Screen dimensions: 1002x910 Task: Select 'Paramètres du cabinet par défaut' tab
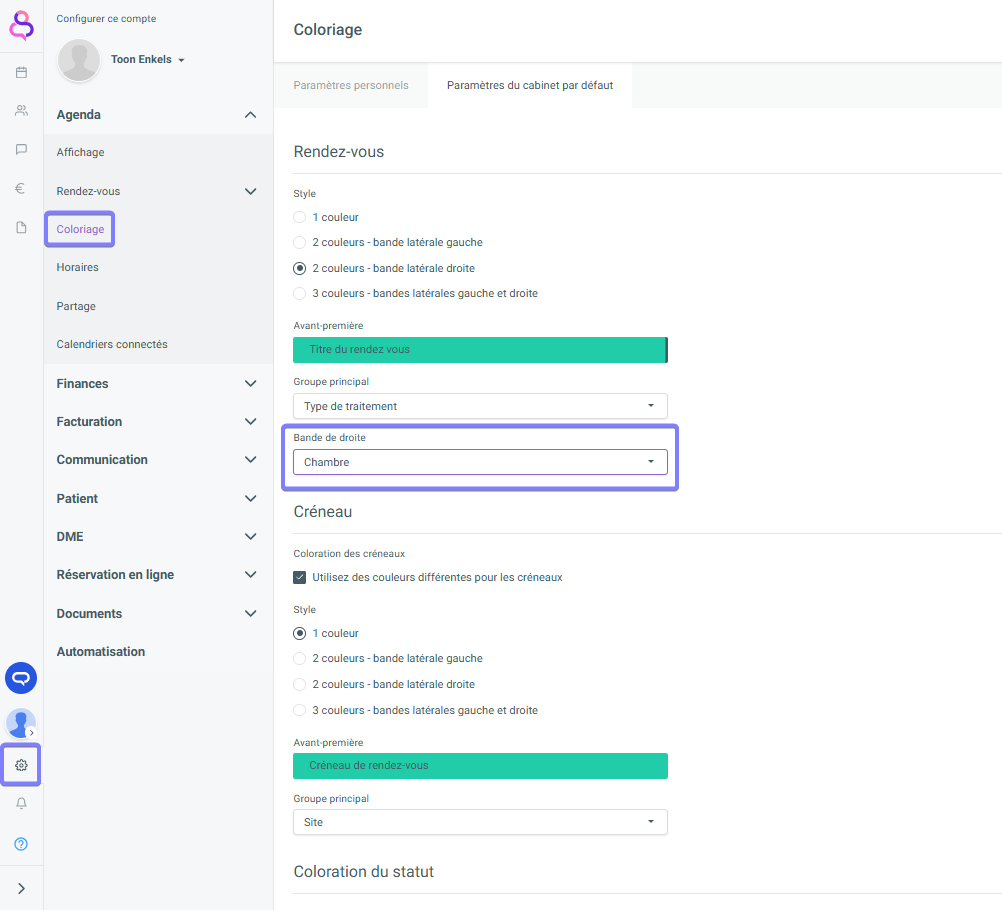click(530, 86)
